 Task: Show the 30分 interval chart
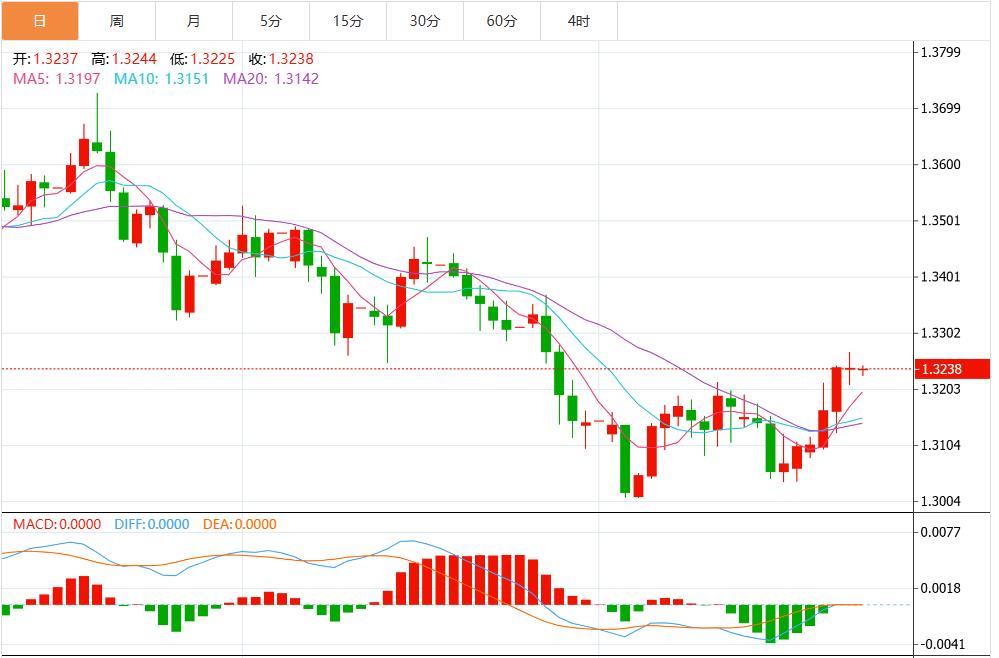click(x=424, y=21)
